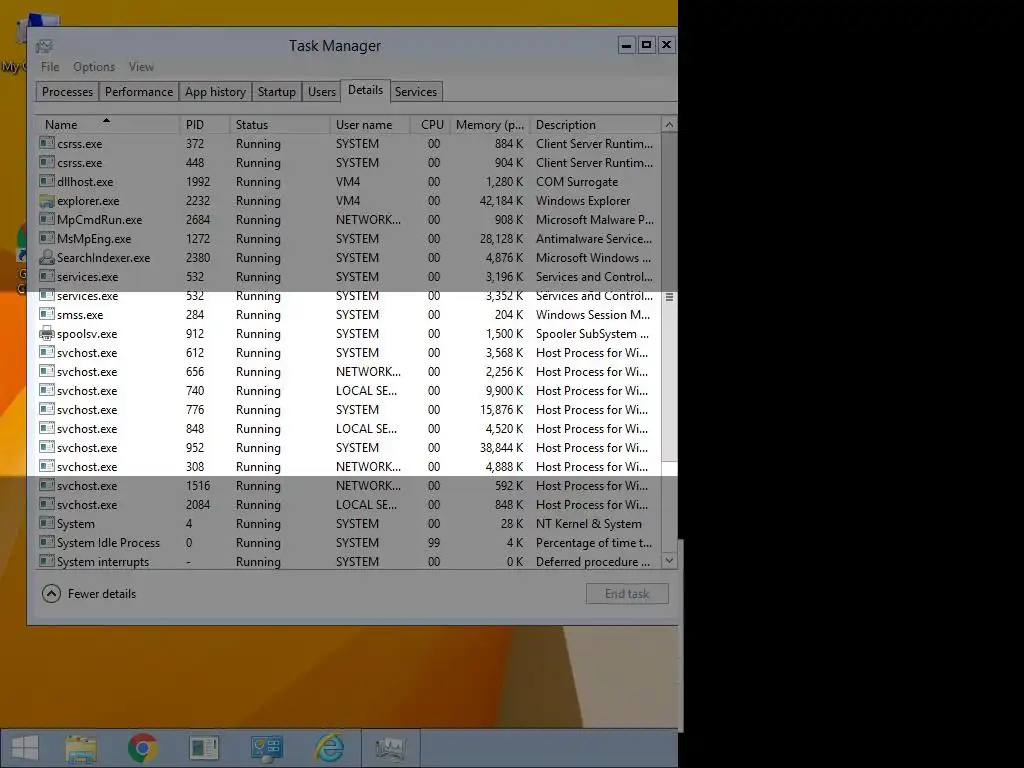
Task: Select the Details tab
Action: 365,90
